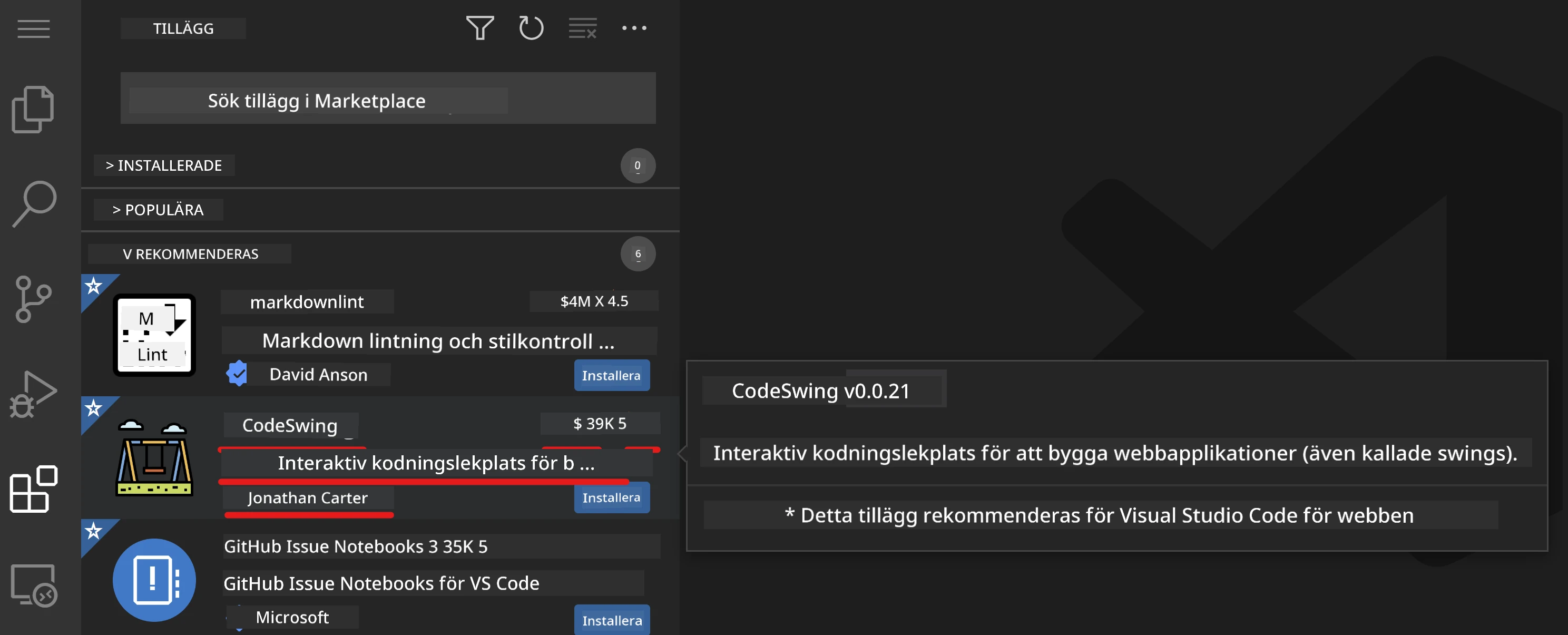Clear extensions search results
Screen dimensions: 1568x635
[x=583, y=28]
